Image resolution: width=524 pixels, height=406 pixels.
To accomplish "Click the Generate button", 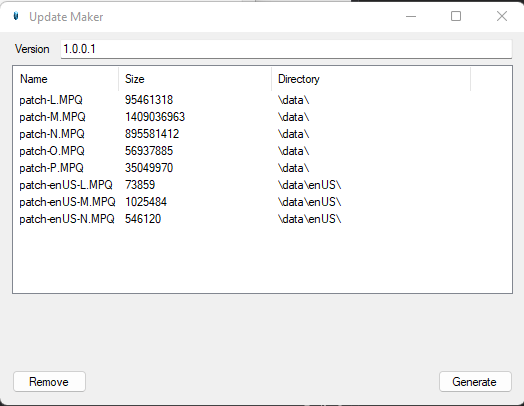I will tap(475, 382).
